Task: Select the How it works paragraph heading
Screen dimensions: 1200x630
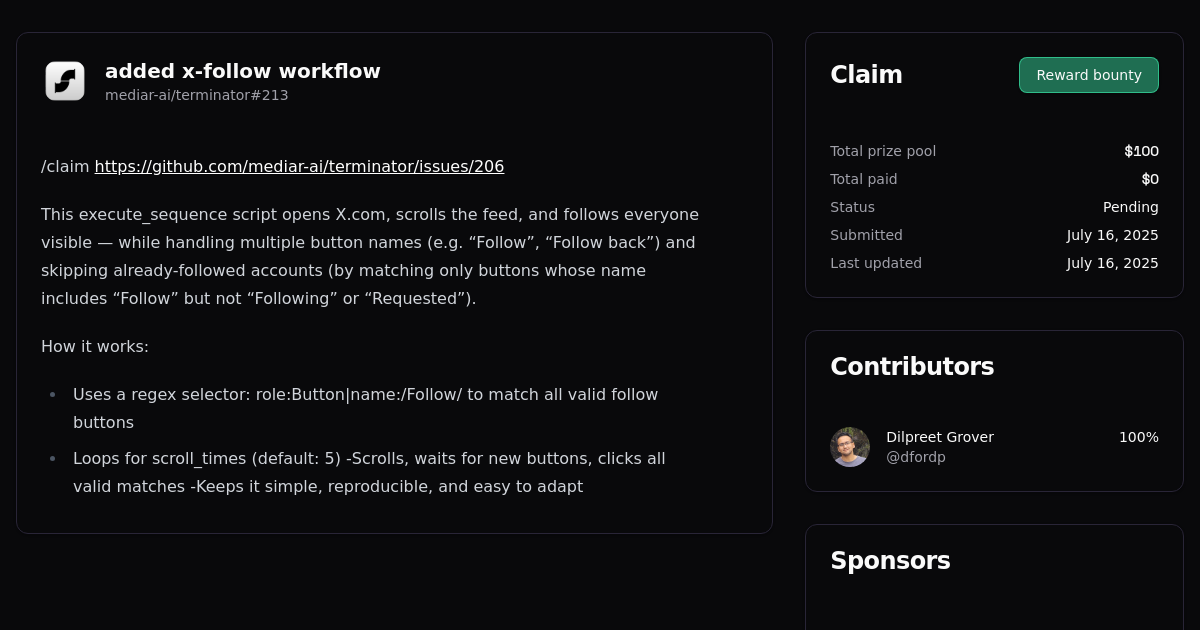Action: (x=95, y=346)
